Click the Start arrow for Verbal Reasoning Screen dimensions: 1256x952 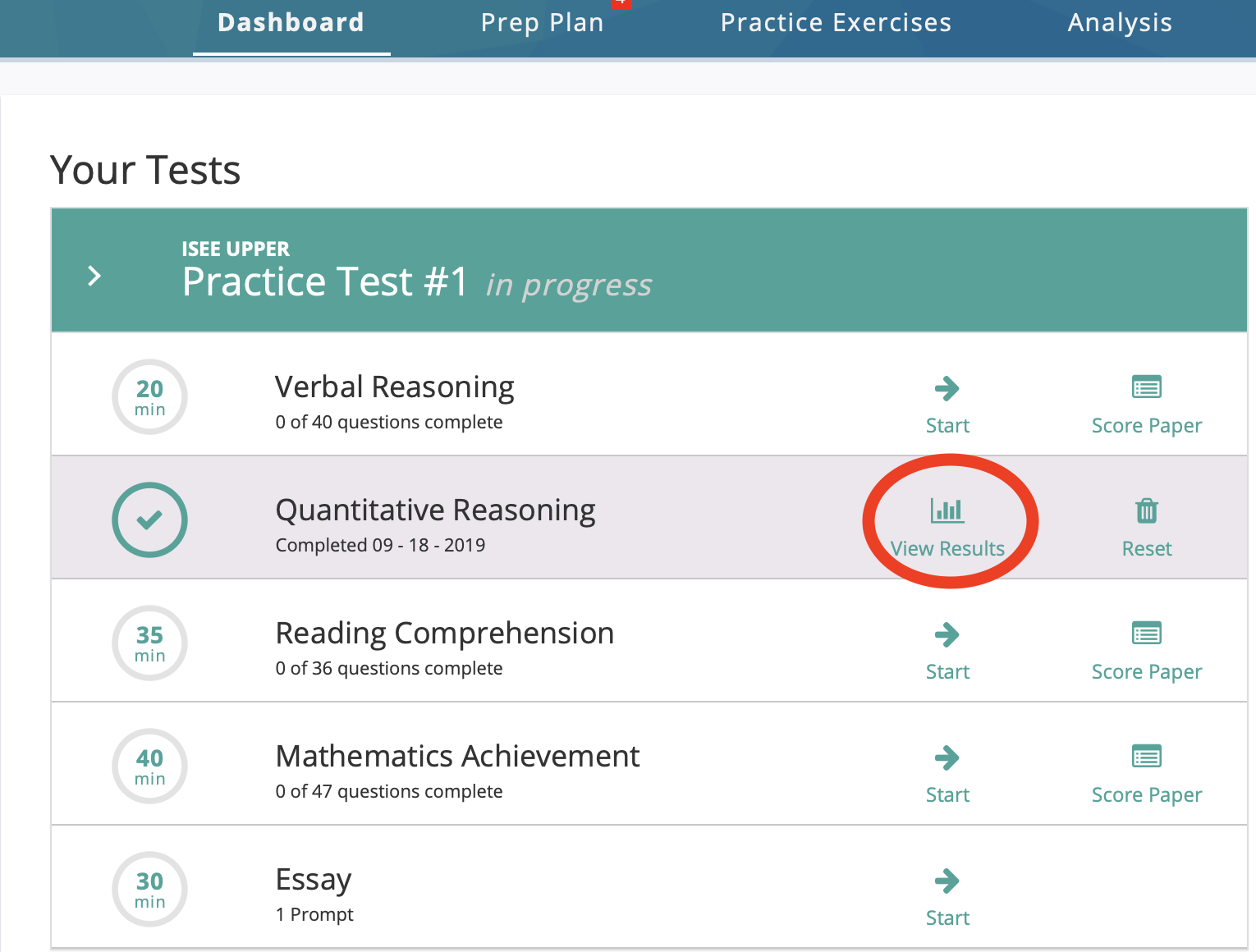click(x=947, y=388)
